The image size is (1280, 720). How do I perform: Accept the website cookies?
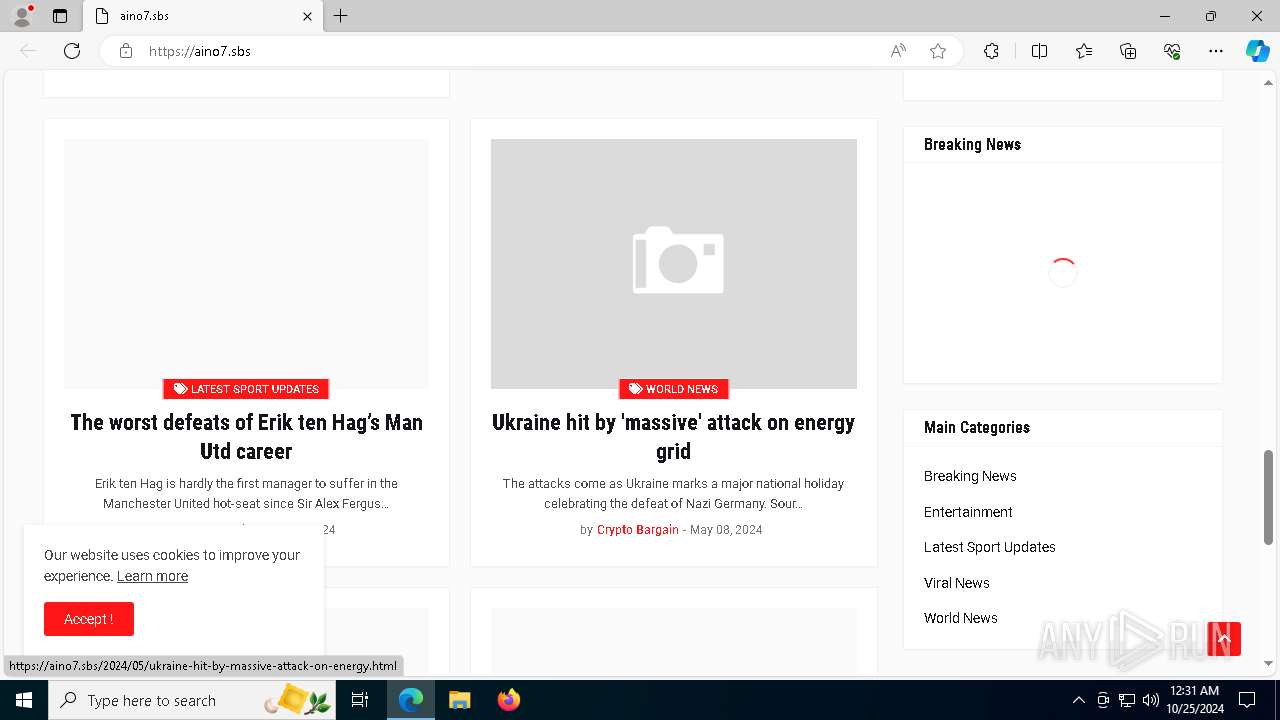[x=89, y=619]
